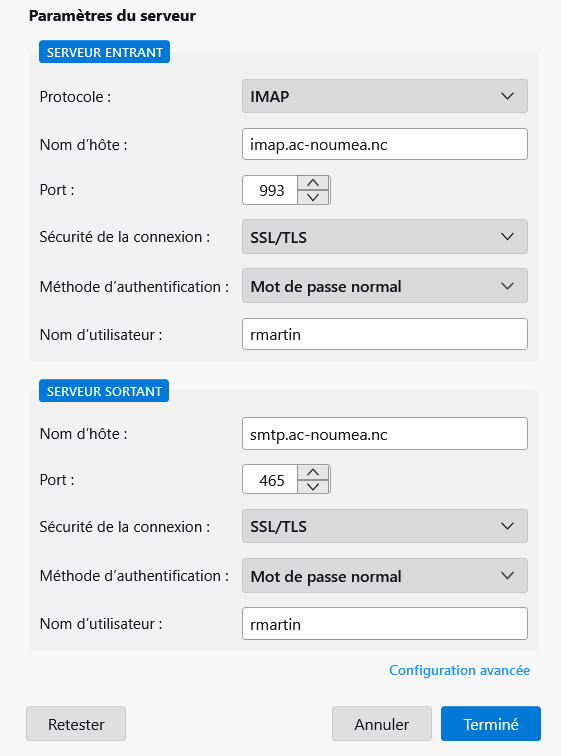This screenshot has height=756, width=561.
Task: Decrease the incoming server port 993
Action: [313, 197]
